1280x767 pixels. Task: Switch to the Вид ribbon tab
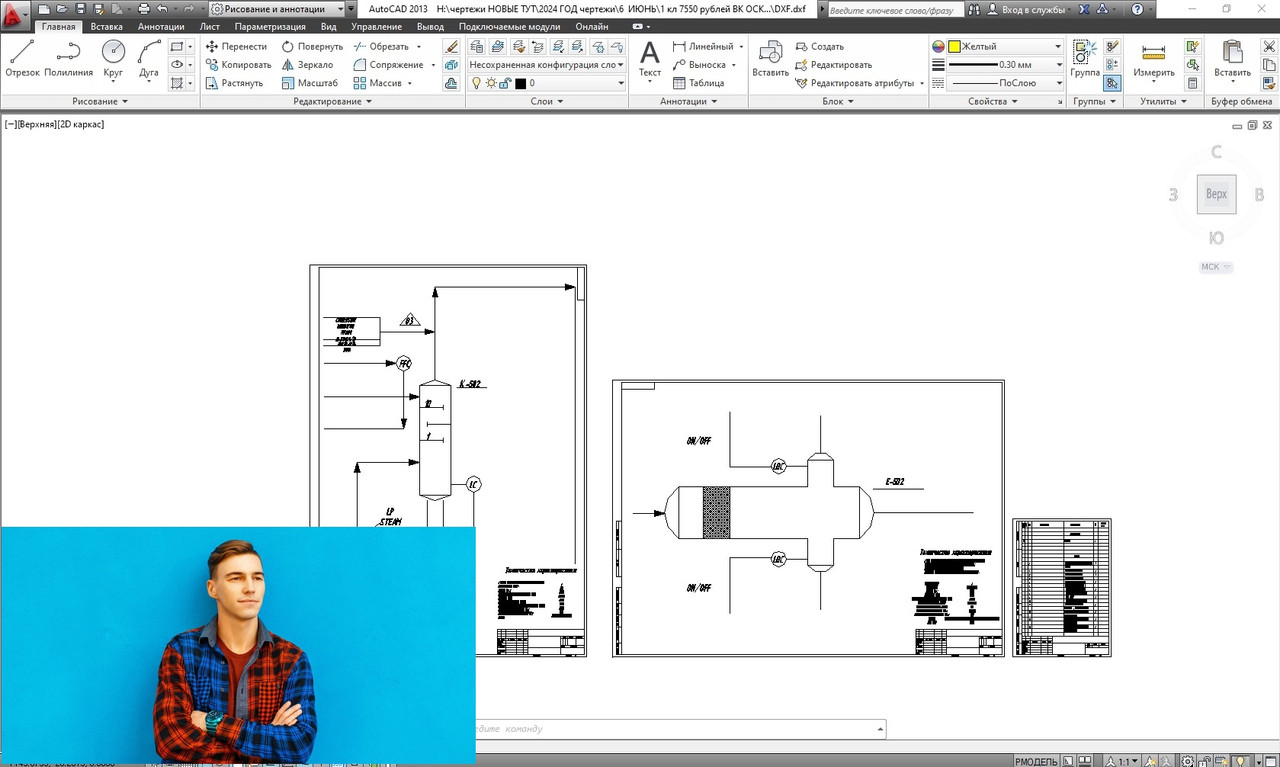[x=328, y=27]
